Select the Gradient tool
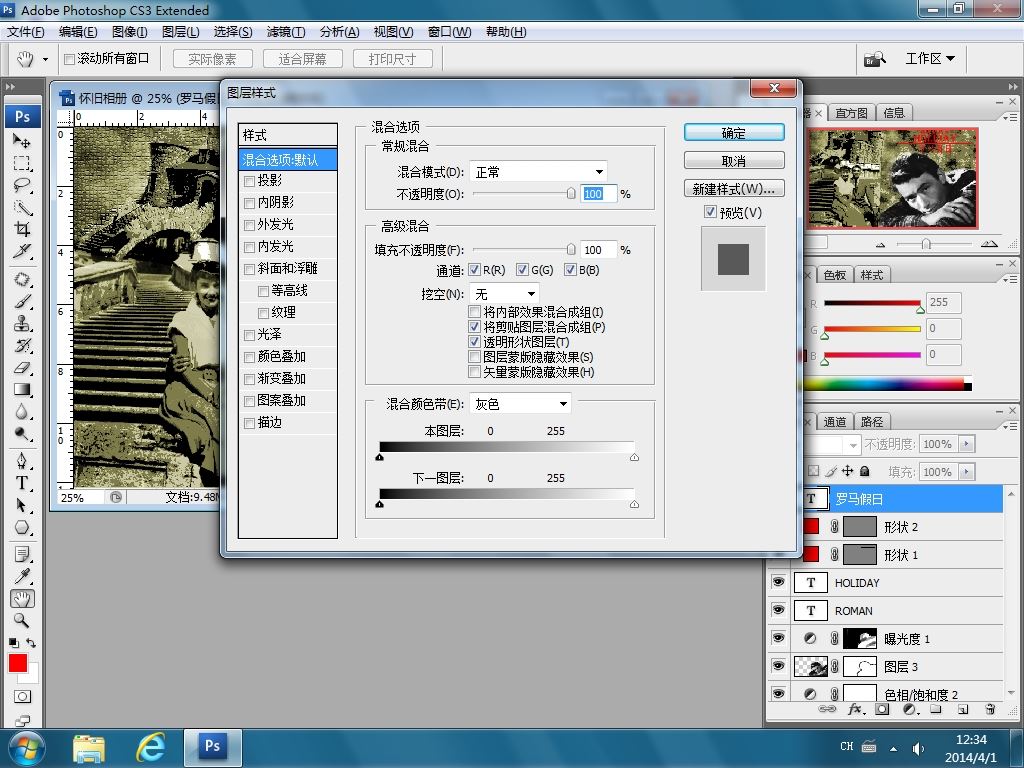 click(x=22, y=390)
